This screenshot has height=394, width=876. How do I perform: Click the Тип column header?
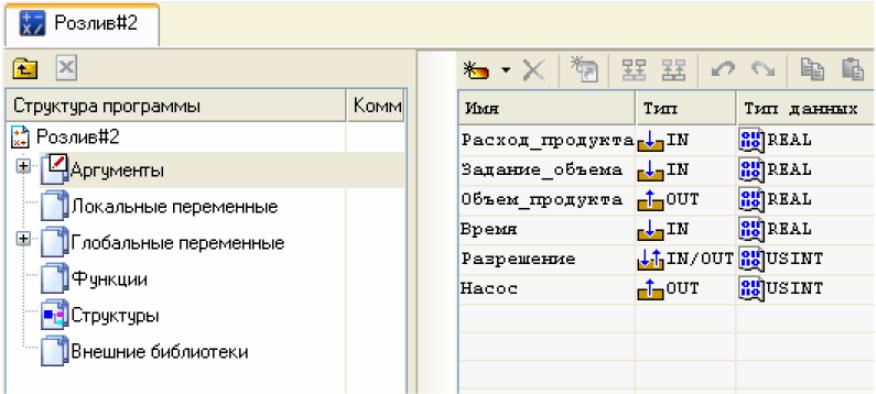point(686,107)
